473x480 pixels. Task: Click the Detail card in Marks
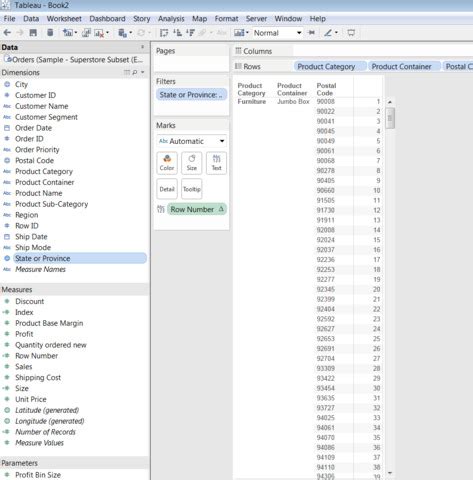point(167,189)
